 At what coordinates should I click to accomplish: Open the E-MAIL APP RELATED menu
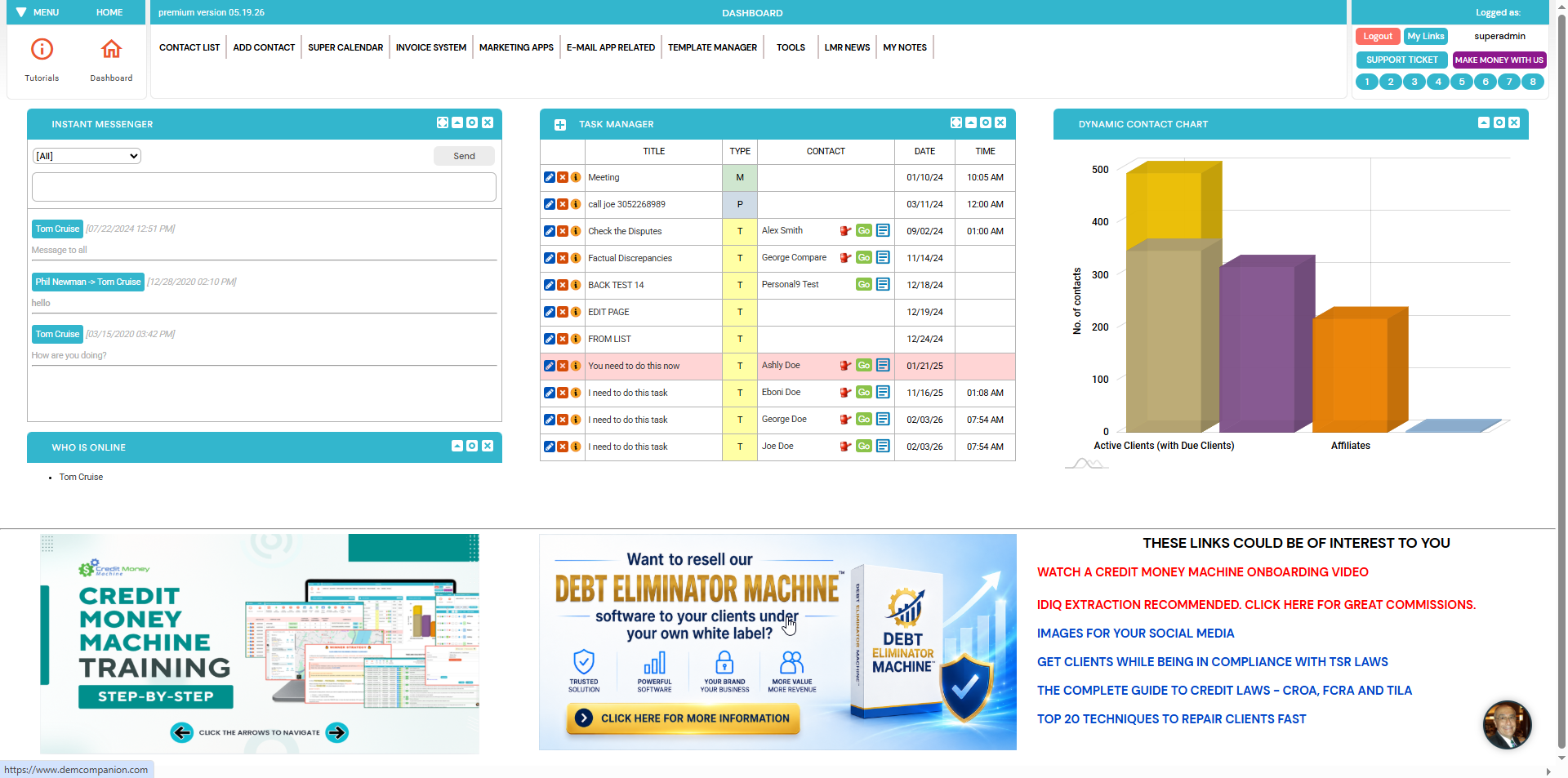tap(611, 47)
